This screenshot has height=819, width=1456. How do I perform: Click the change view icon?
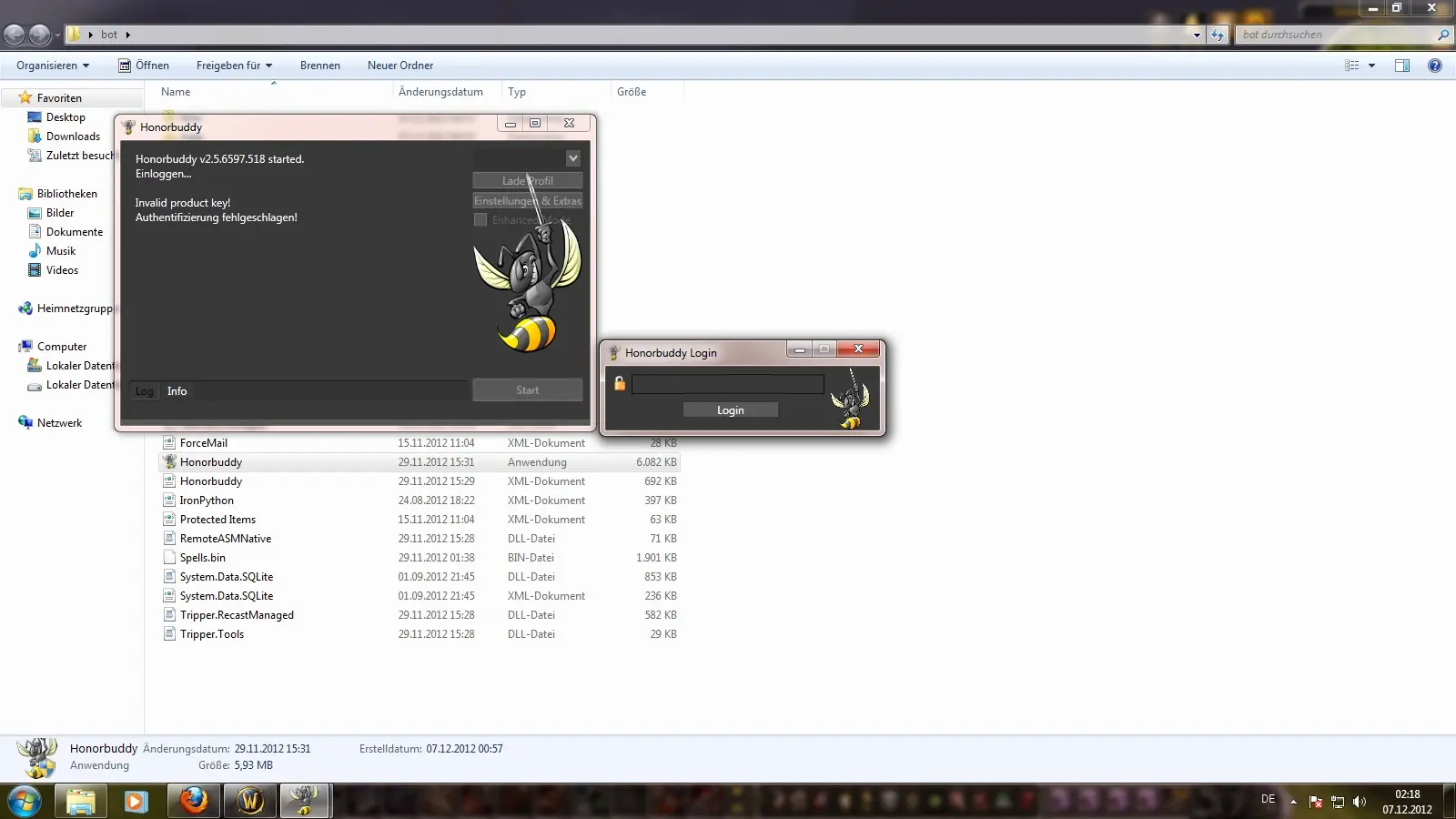1352,66
